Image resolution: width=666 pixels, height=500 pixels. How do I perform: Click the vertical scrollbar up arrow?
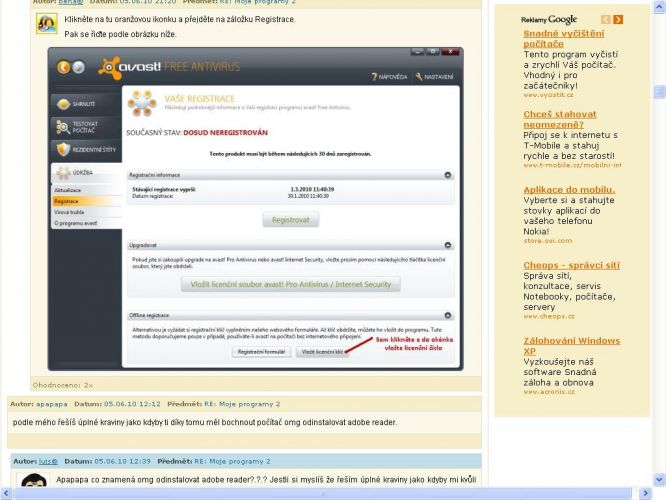659,7
